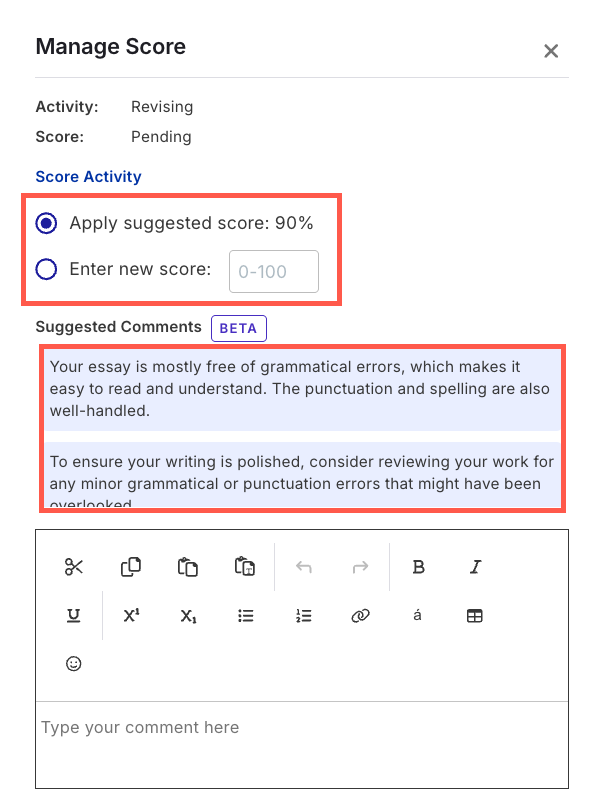
Task: Click the Paste as plain text icon
Action: click(x=245, y=567)
